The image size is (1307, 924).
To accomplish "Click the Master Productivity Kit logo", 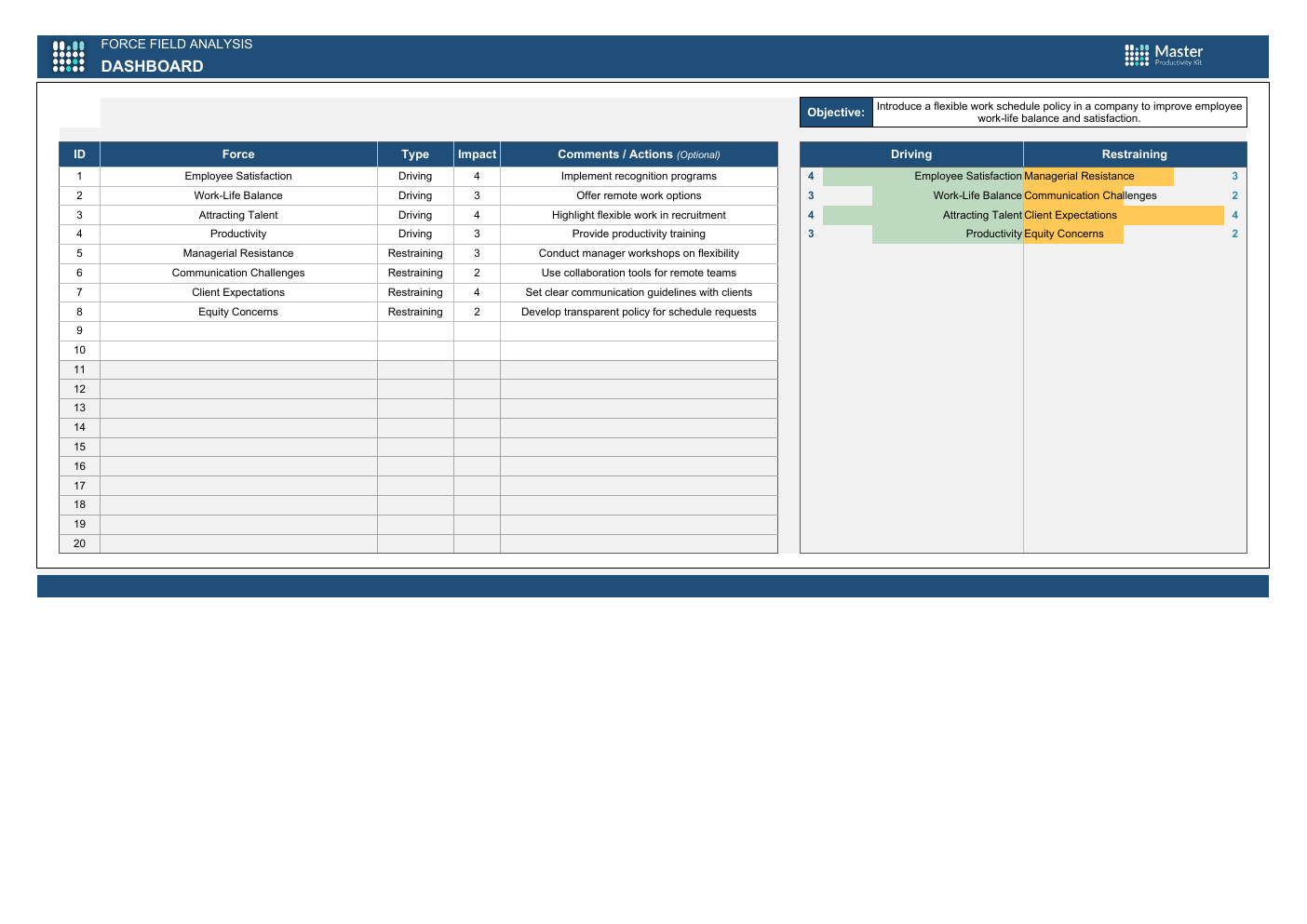I will tap(1164, 55).
